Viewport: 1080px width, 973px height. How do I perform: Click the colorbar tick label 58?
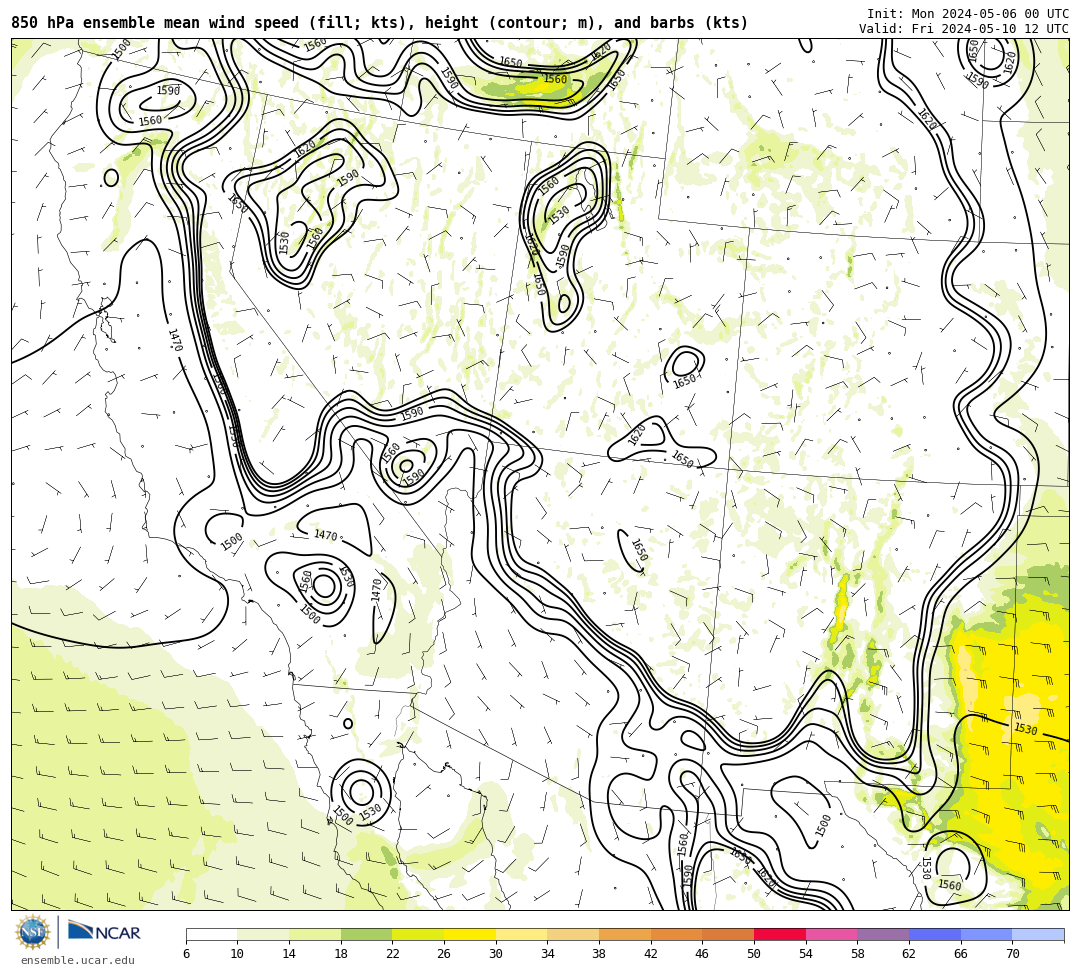pos(858,954)
